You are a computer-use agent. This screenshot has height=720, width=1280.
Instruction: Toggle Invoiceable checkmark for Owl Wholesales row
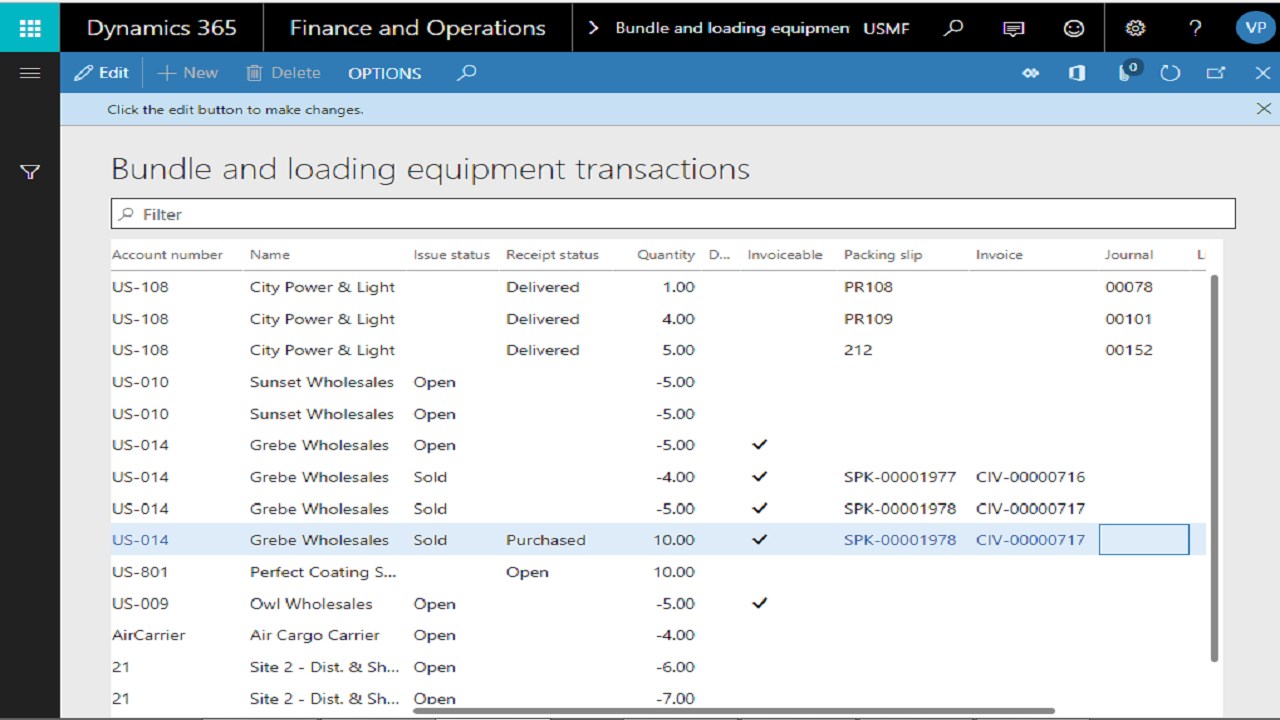coord(760,603)
